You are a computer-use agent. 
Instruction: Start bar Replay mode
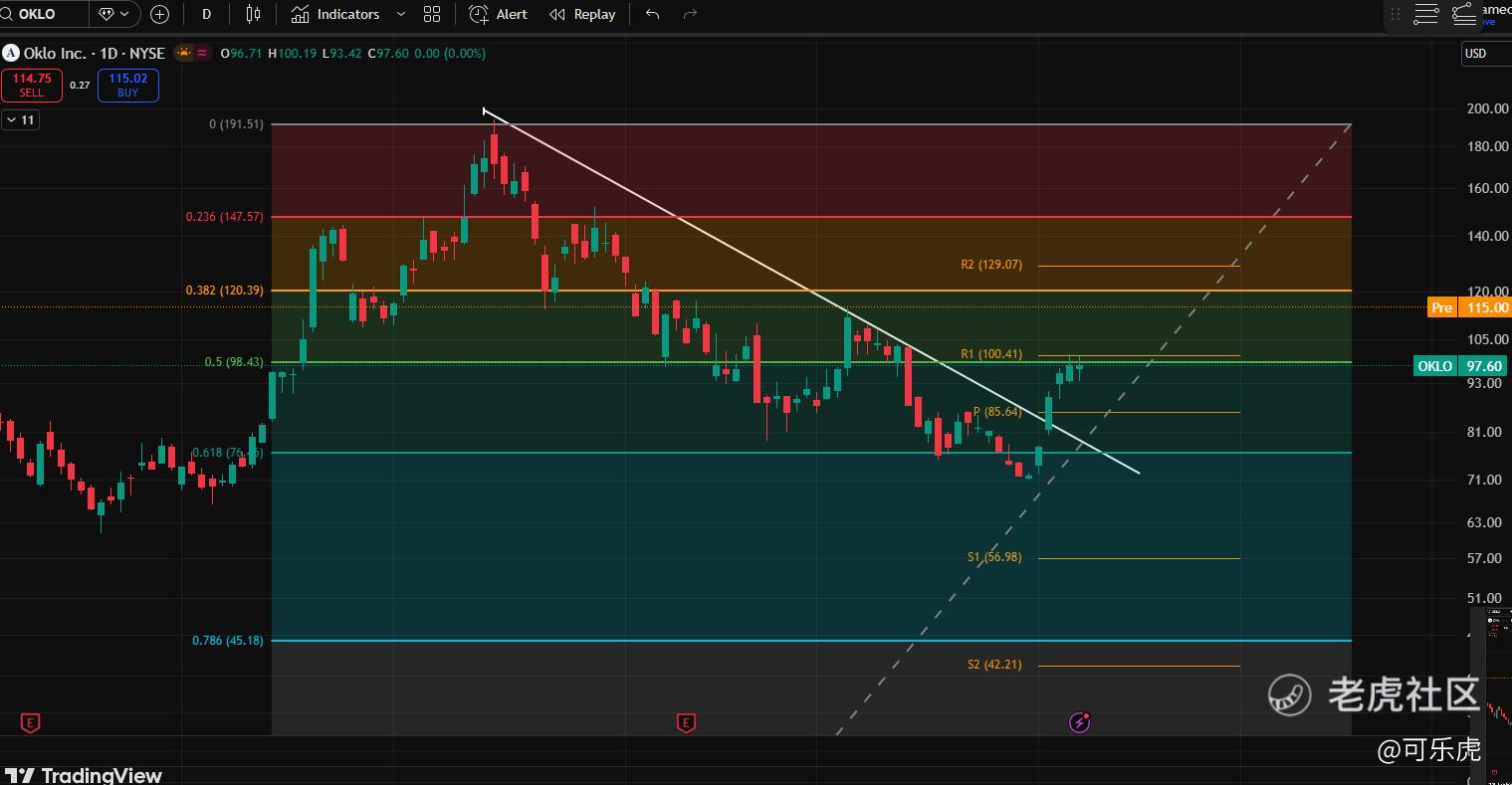pos(583,14)
